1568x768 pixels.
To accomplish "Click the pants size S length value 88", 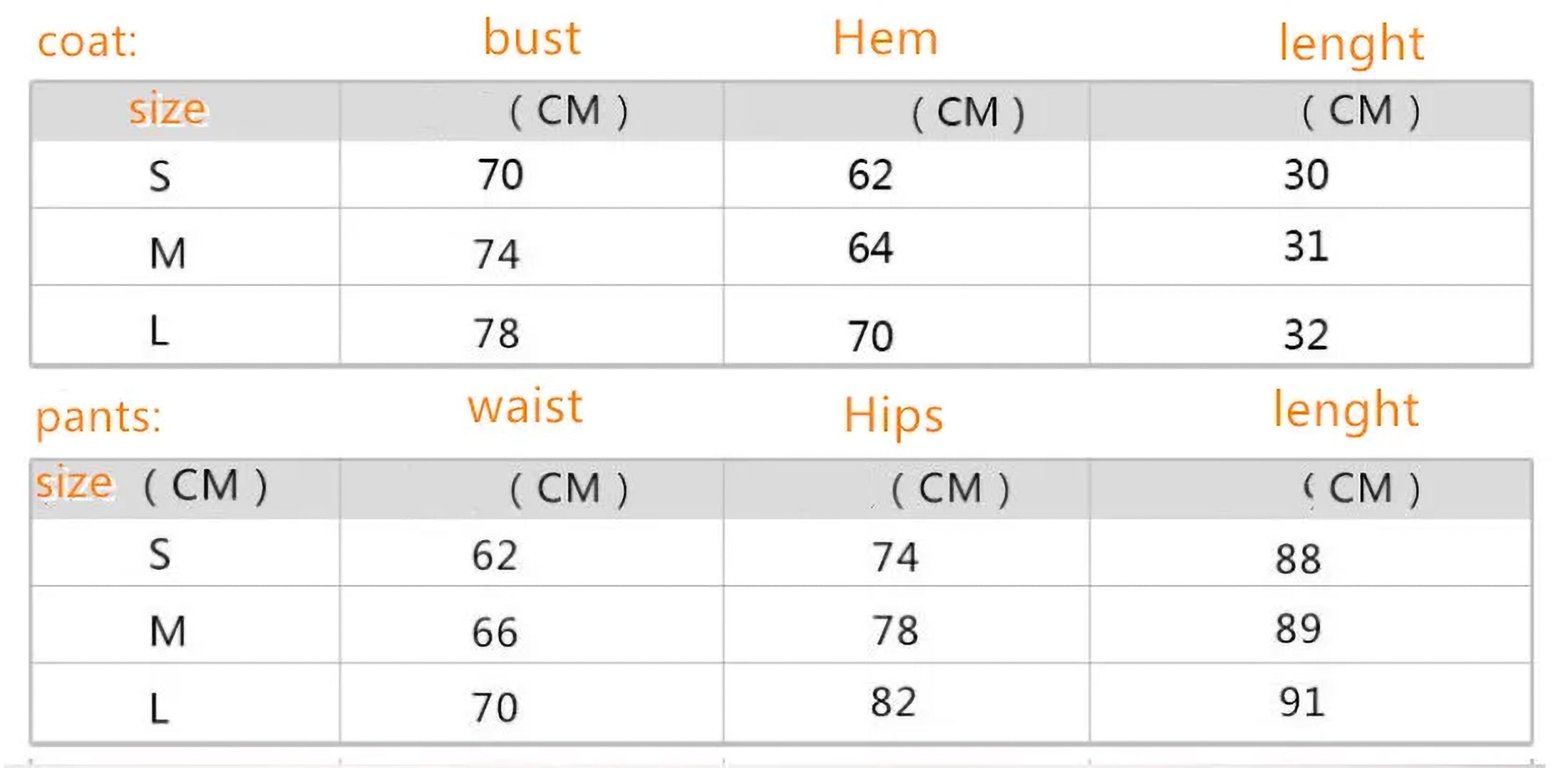I will pyautogui.click(x=1298, y=559).
